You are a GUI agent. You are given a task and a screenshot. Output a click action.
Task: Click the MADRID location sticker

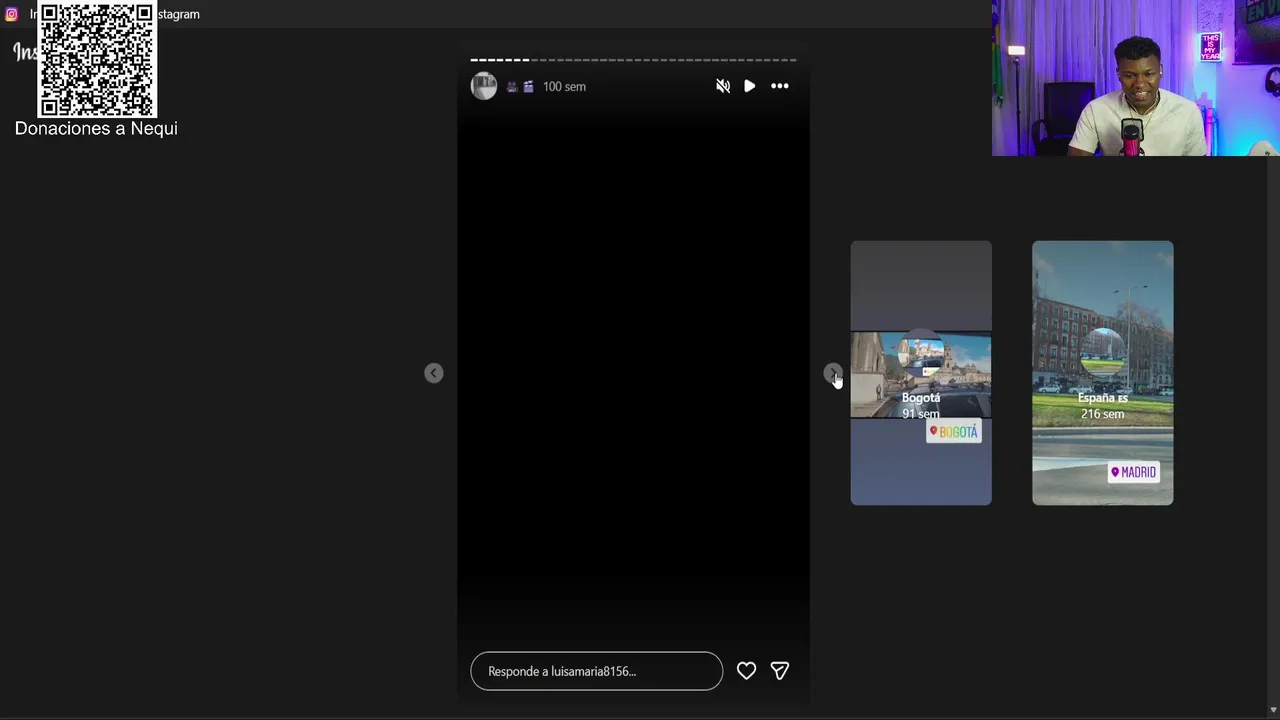tap(1133, 472)
